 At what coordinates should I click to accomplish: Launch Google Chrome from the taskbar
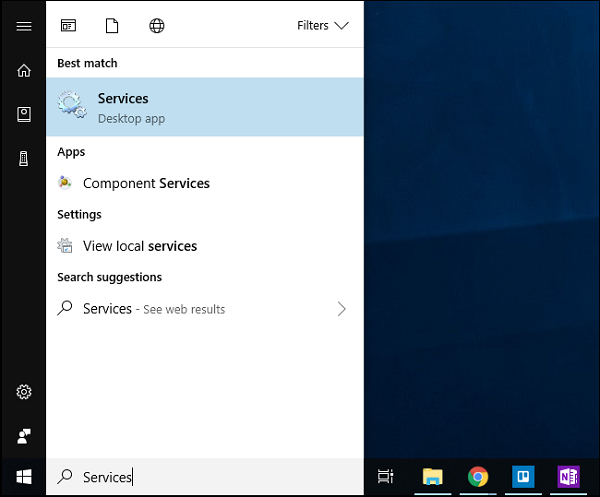478,477
